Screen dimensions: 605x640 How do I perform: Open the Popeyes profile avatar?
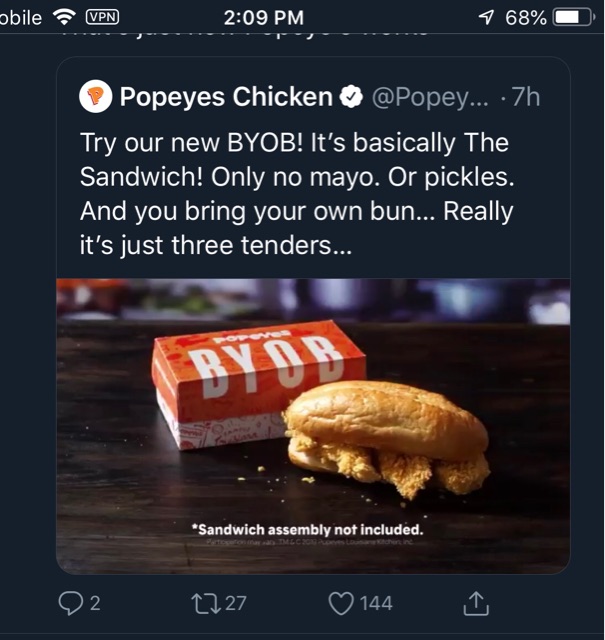96,97
